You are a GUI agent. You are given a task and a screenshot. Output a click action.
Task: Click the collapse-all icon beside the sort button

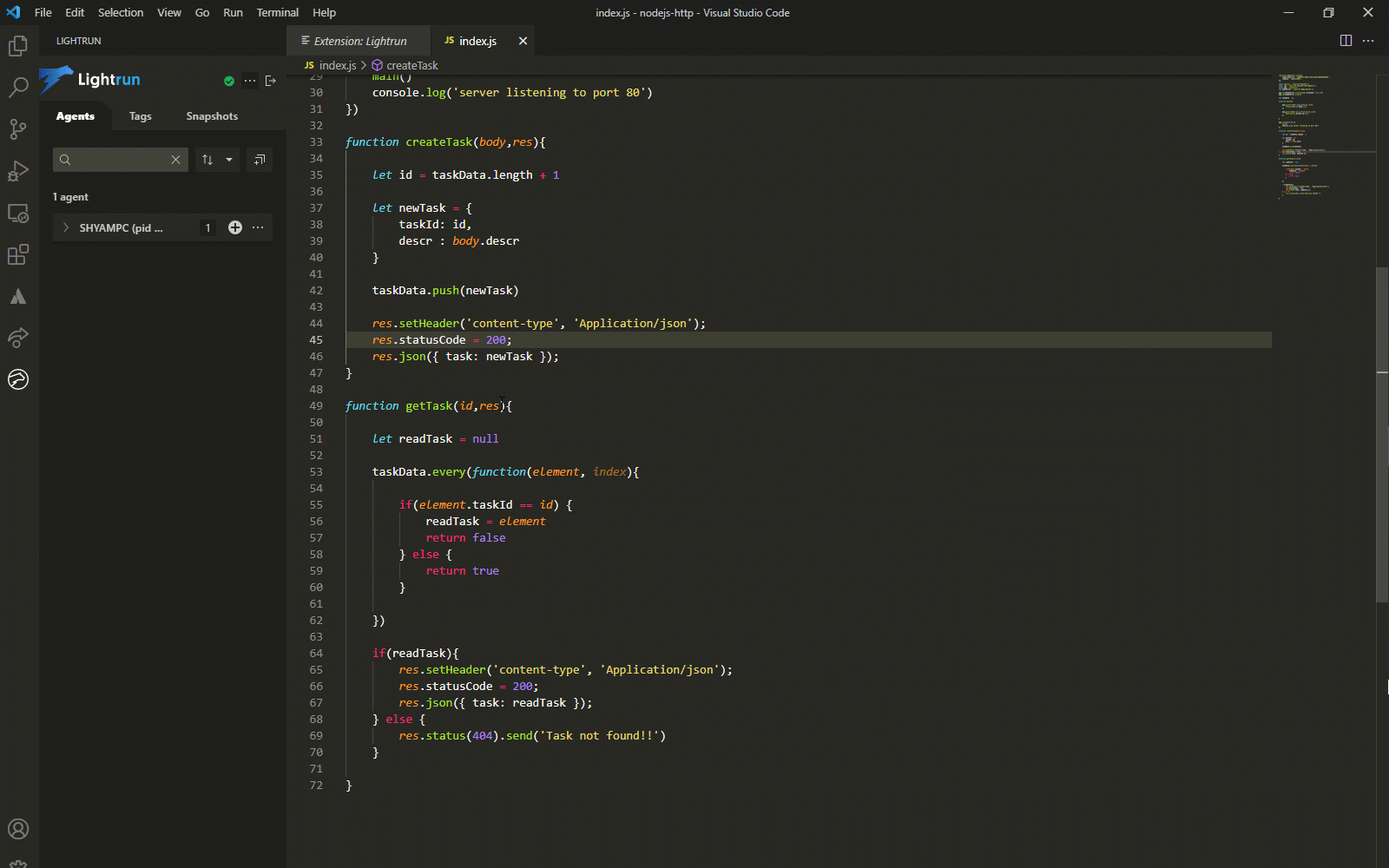point(260,160)
